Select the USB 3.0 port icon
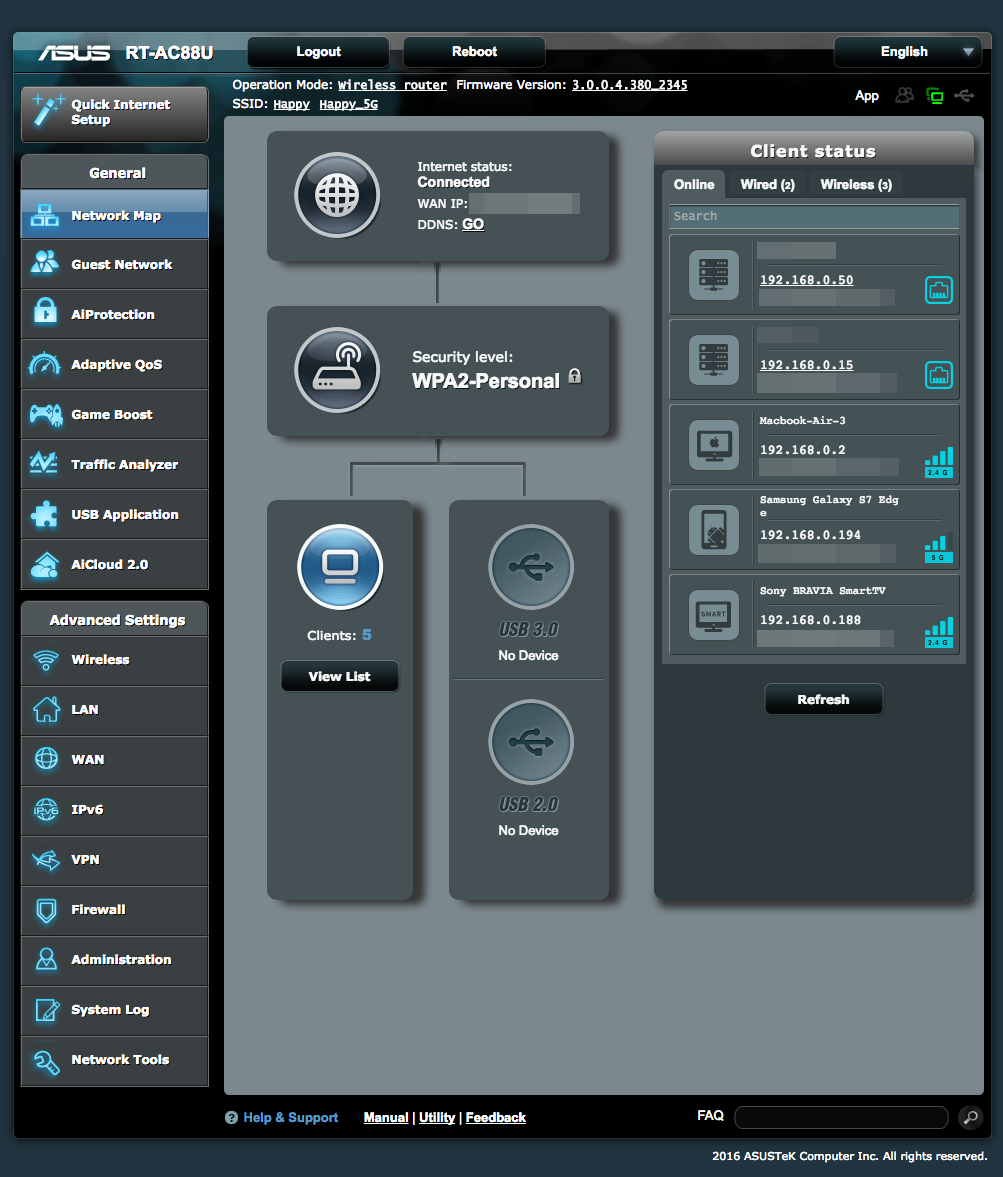Screen dimensions: 1003x1177 coord(530,567)
